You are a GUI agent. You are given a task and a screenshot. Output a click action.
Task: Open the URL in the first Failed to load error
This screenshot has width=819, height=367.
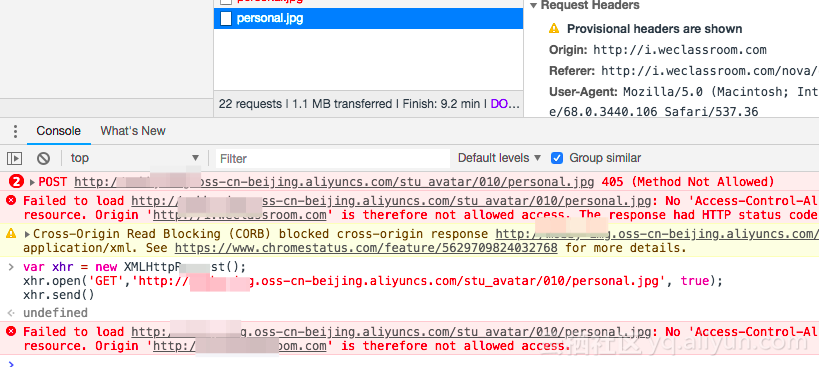click(391, 200)
